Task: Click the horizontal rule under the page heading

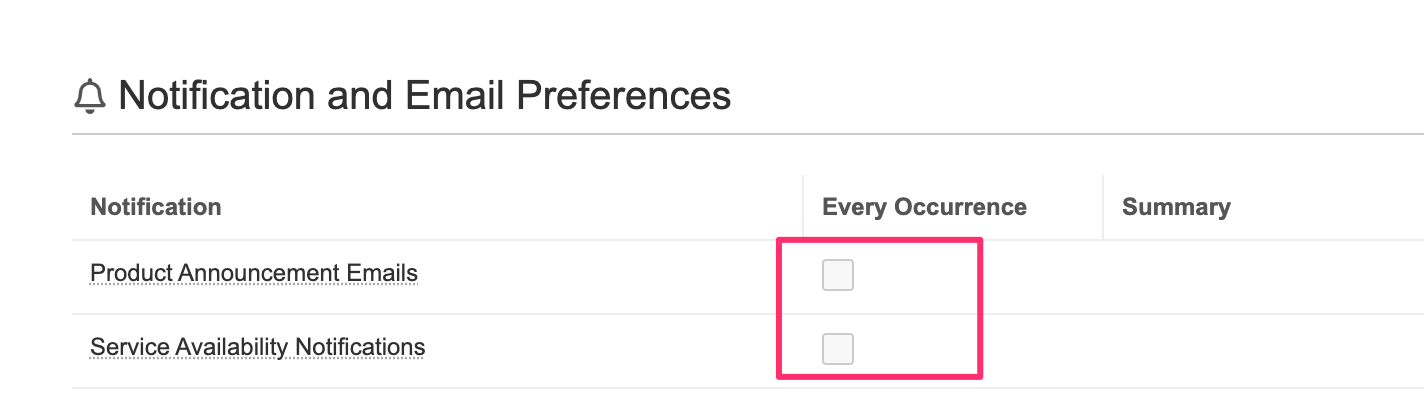Action: (x=700, y=134)
